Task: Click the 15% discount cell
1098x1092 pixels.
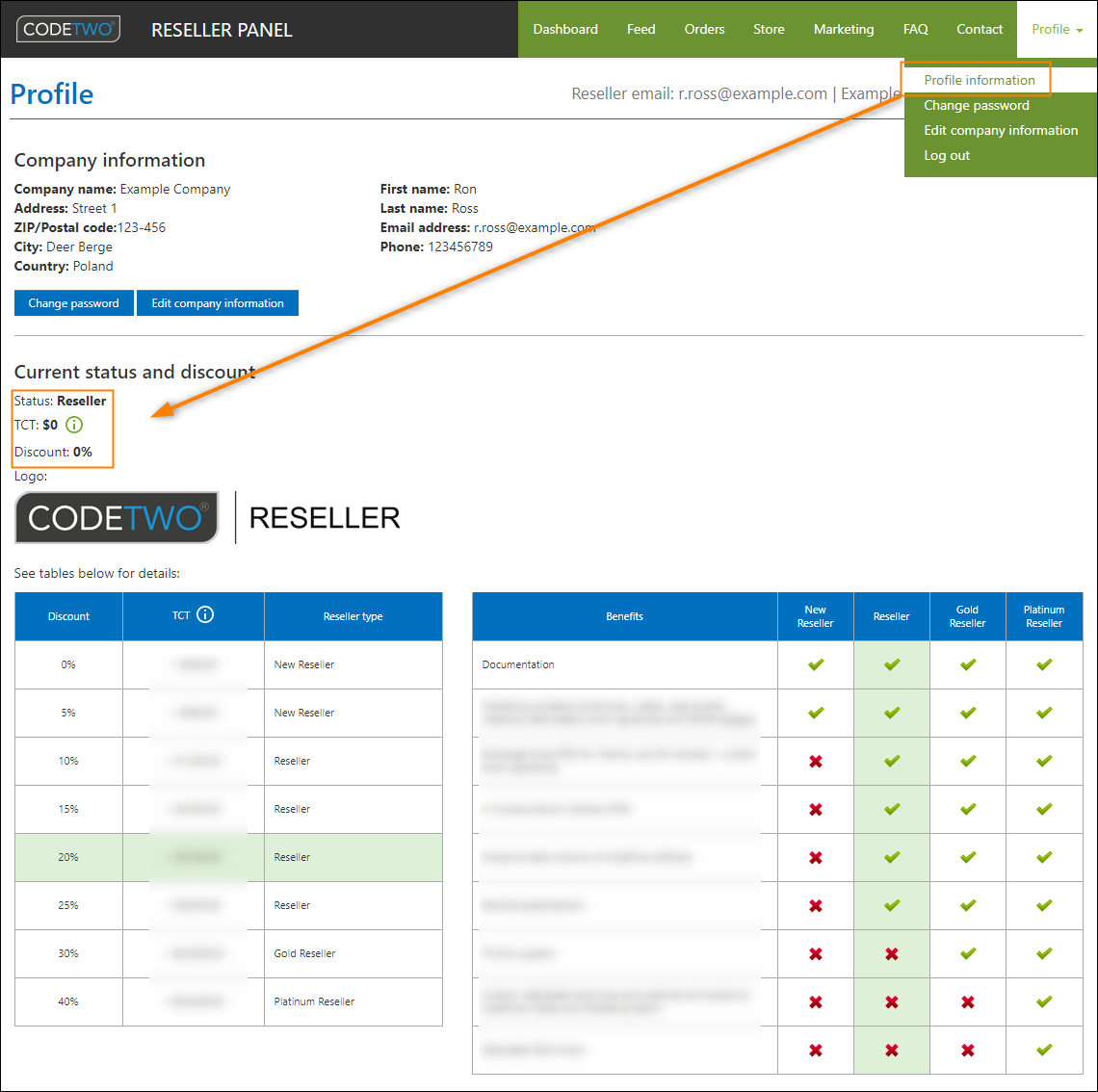Action: (x=68, y=809)
